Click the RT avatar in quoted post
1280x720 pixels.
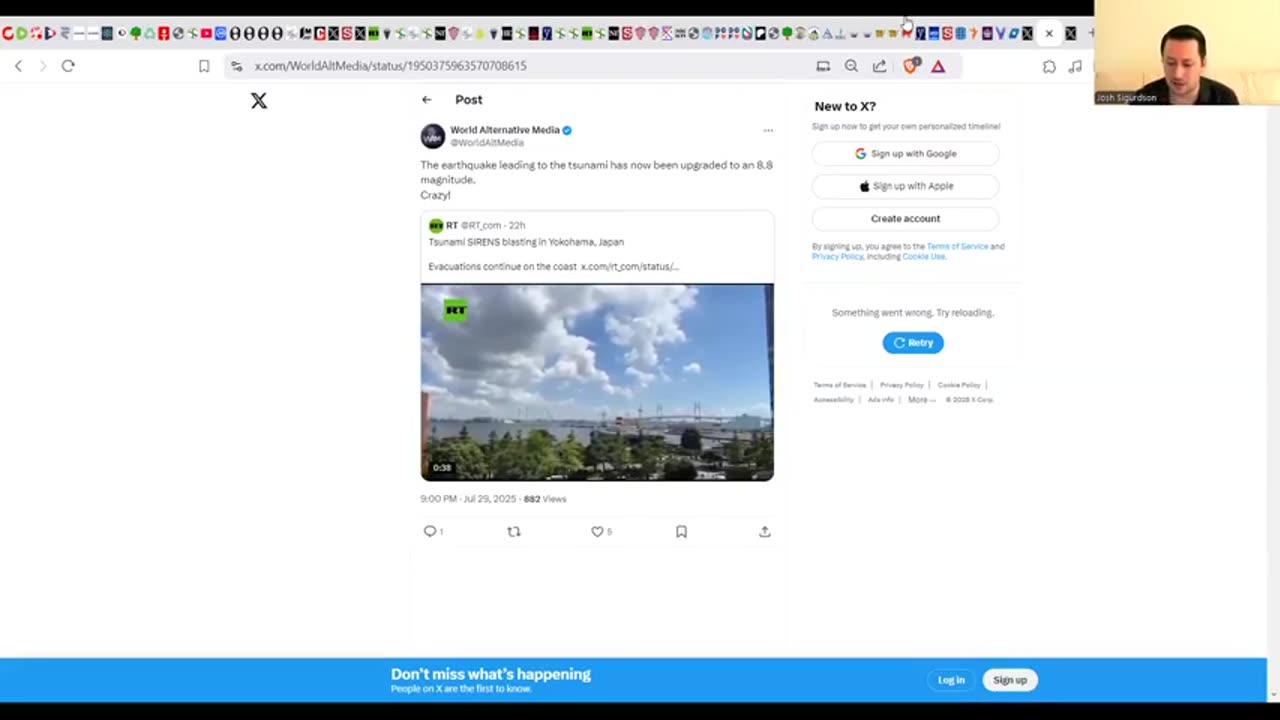[435, 226]
